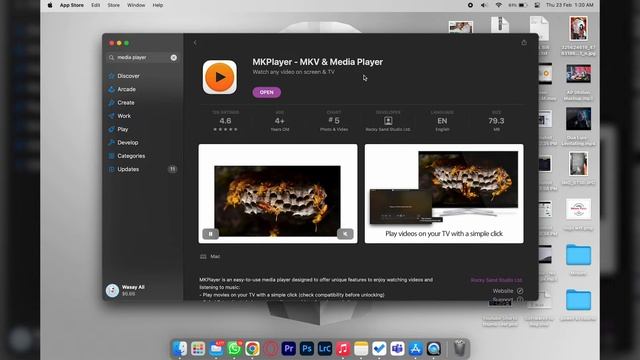Select the lower blue folder on desktop
The height and width of the screenshot is (360, 640).
578,300
